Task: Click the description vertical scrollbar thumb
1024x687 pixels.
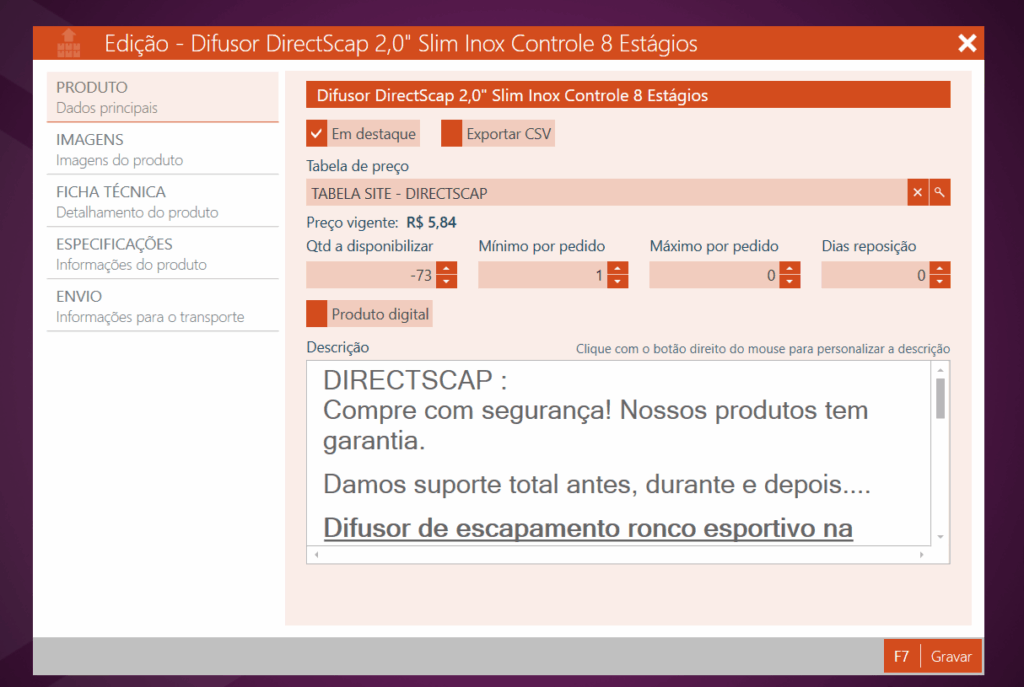Action: point(940,397)
